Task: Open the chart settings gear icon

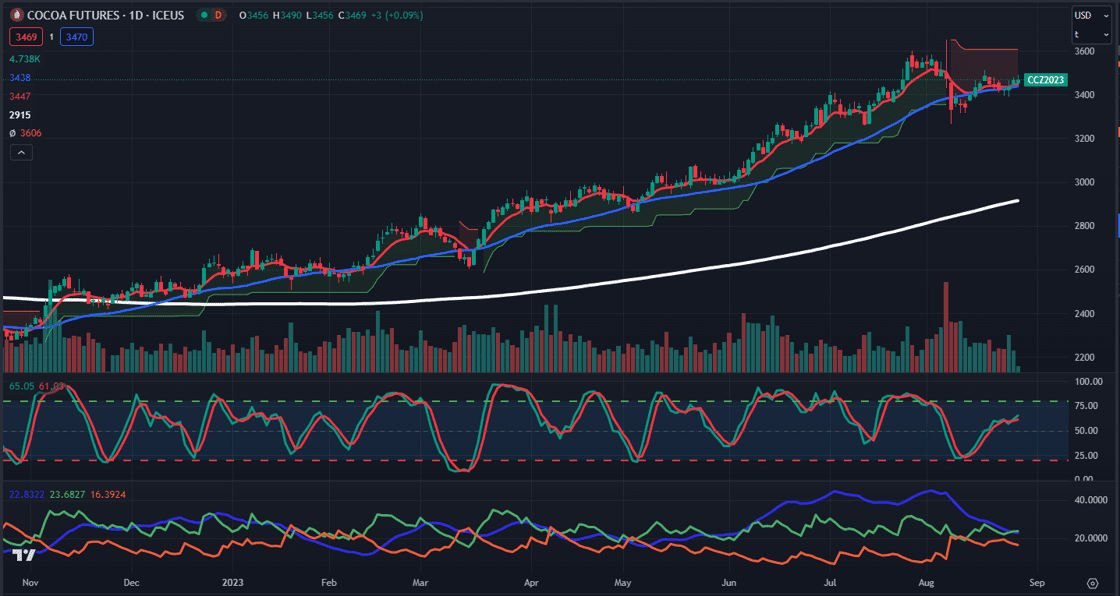Action: (1092, 582)
